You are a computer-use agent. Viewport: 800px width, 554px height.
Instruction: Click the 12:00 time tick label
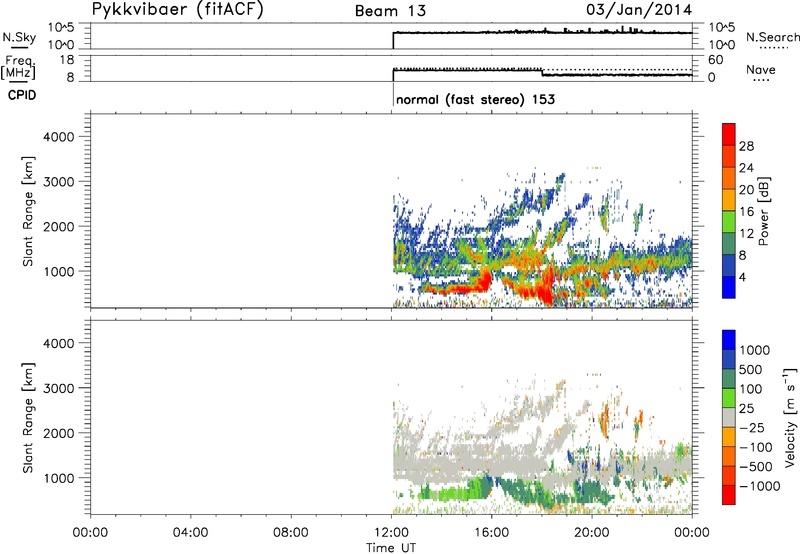391,533
